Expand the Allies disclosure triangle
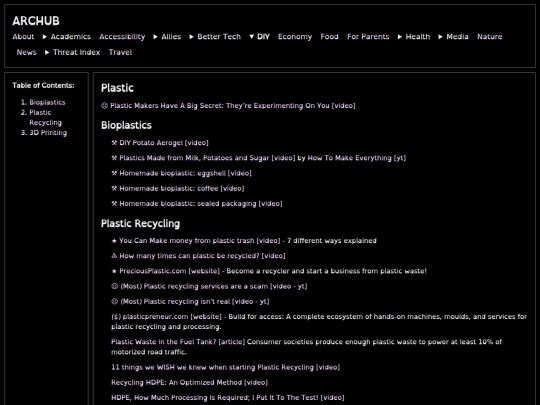 pos(155,37)
